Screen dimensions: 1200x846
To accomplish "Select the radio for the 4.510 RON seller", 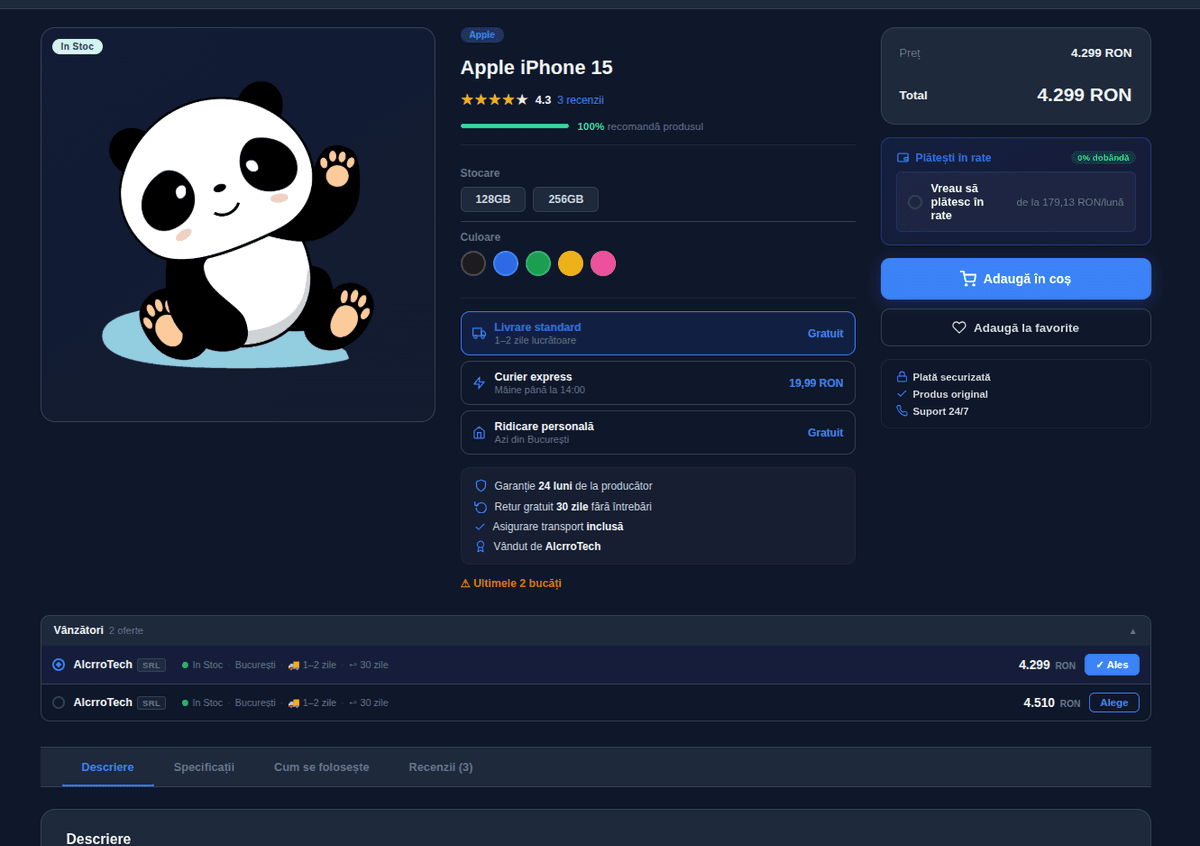I will pos(58,703).
